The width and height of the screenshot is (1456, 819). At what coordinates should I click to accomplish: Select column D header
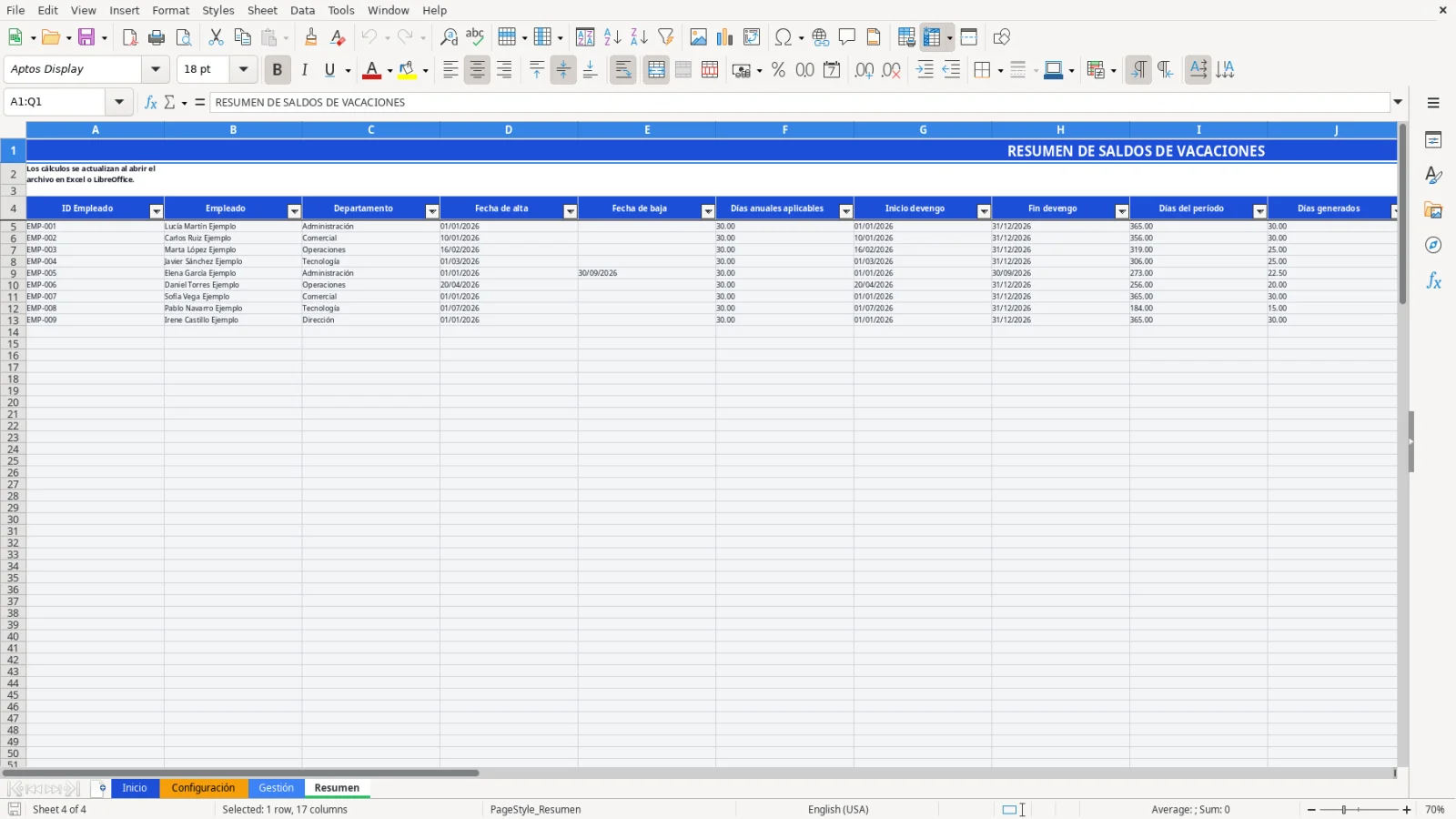pos(509,130)
